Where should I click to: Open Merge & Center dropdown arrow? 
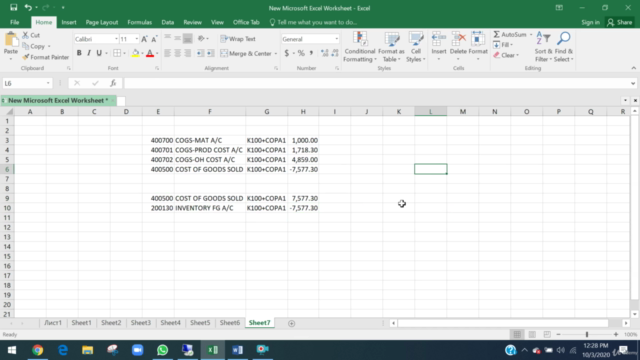(276, 53)
